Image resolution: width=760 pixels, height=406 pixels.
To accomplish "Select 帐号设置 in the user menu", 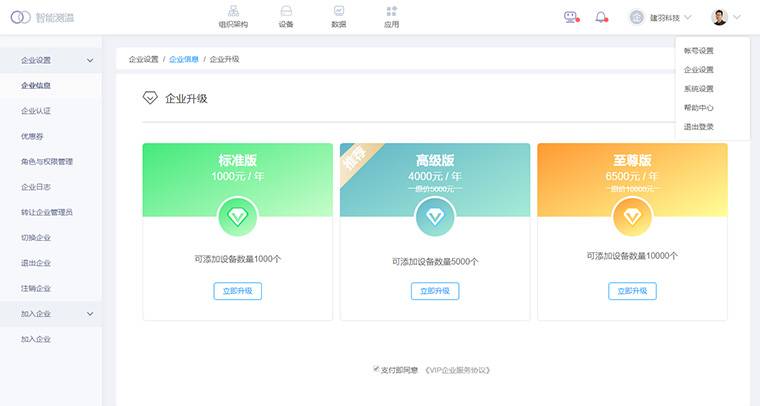I will pyautogui.click(x=698, y=51).
